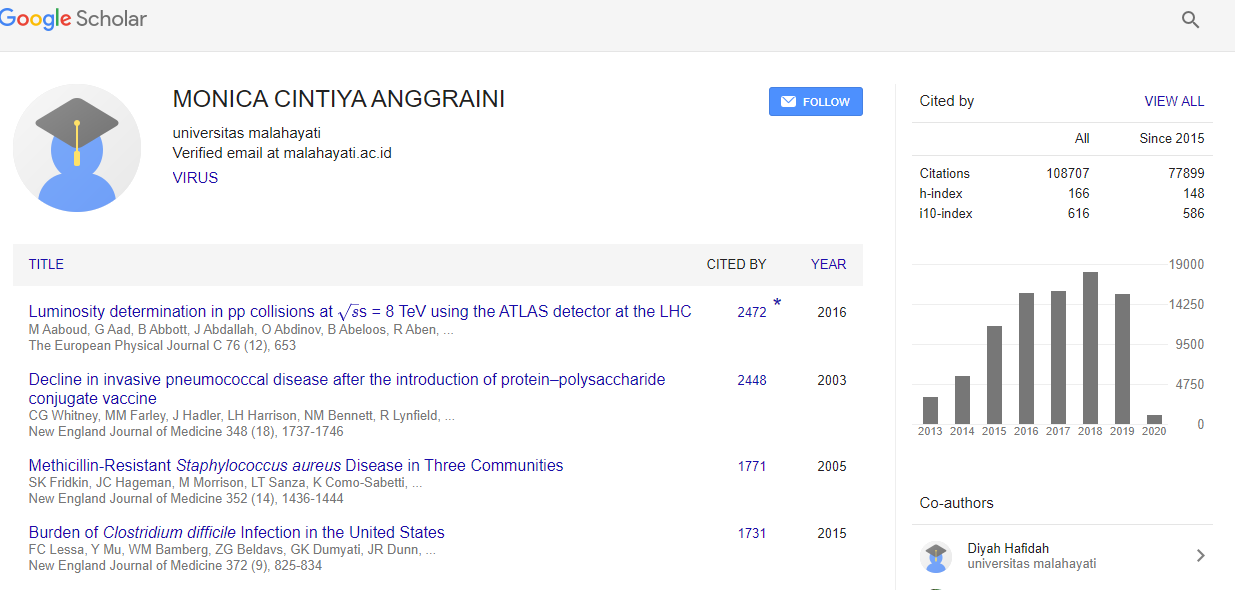1235x590 pixels.
Task: Sort publications by Year column
Action: [x=828, y=265]
